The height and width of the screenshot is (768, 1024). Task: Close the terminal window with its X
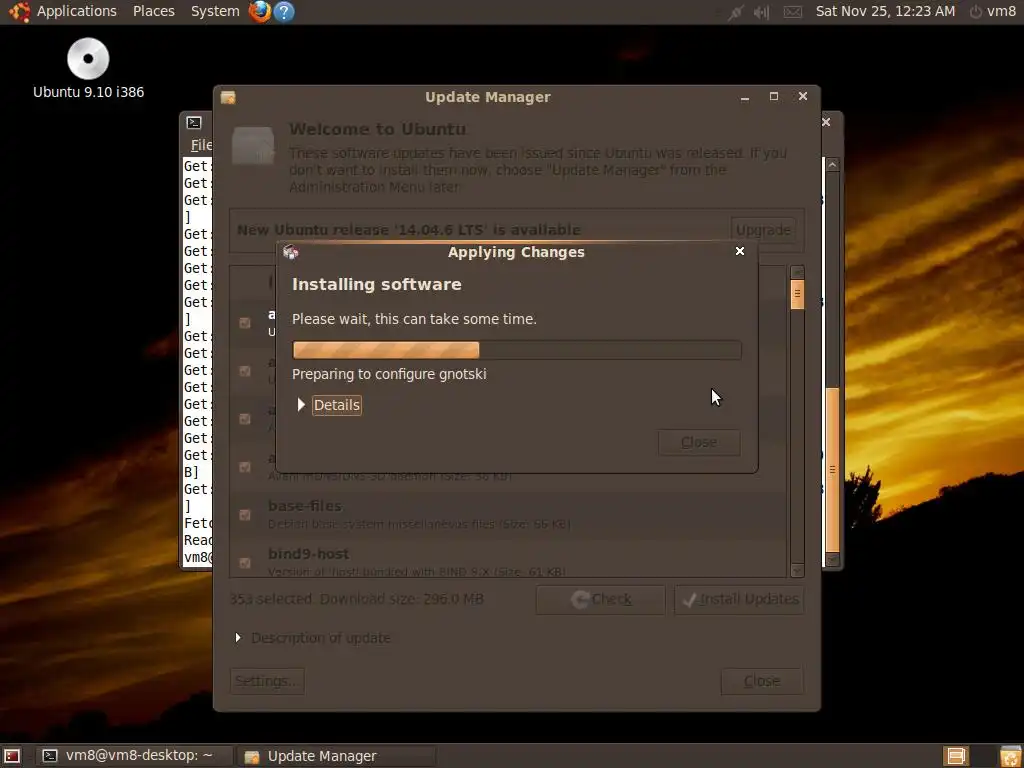point(826,122)
